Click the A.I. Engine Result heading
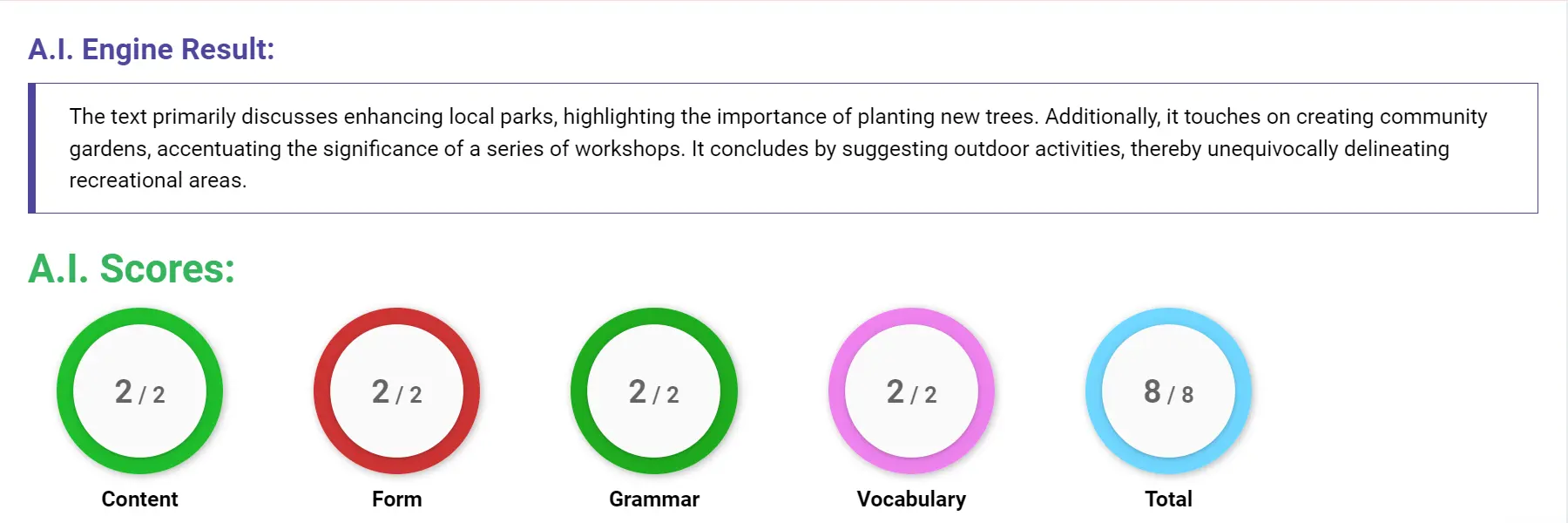The height and width of the screenshot is (523, 1568). 151,50
